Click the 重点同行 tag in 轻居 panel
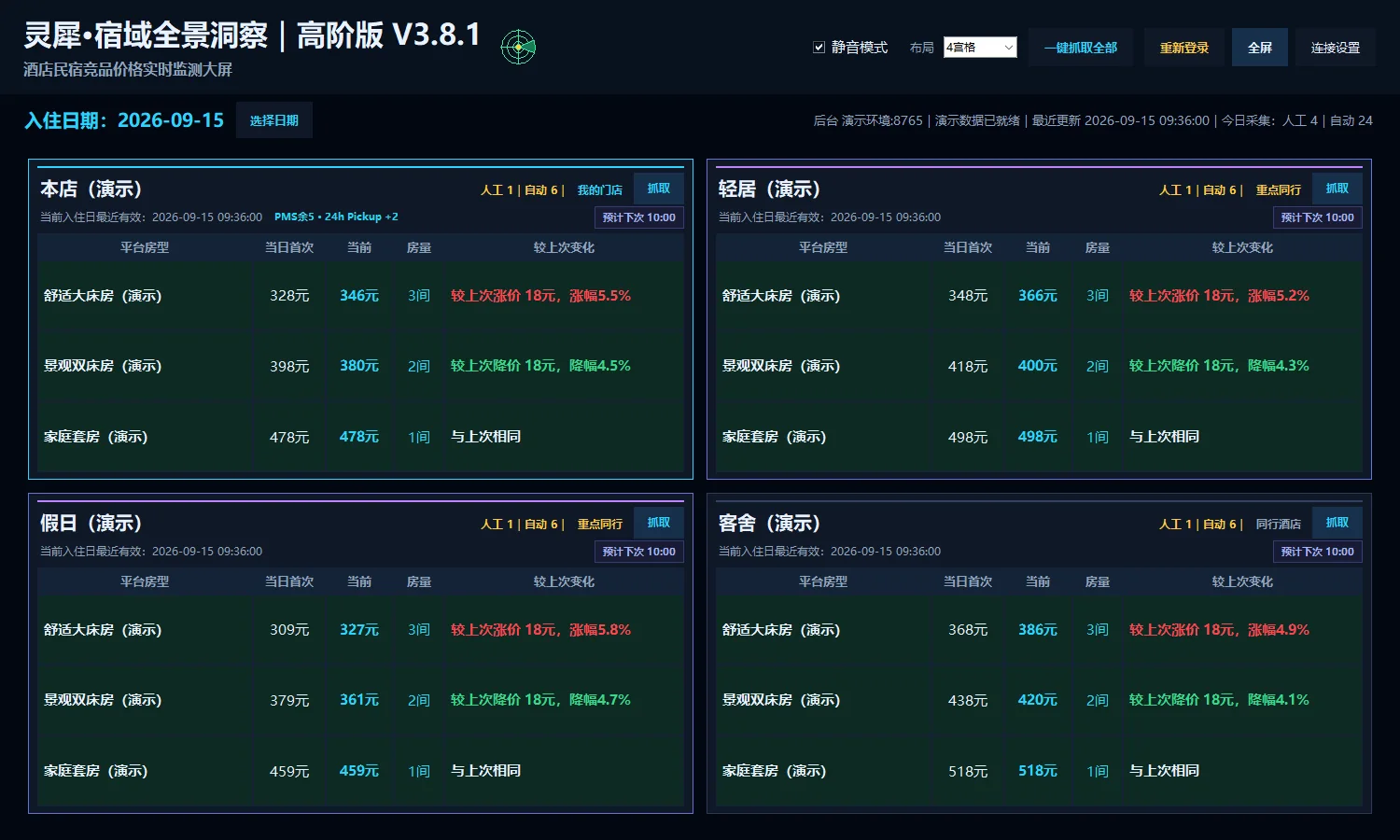1400x840 pixels. [1278, 190]
